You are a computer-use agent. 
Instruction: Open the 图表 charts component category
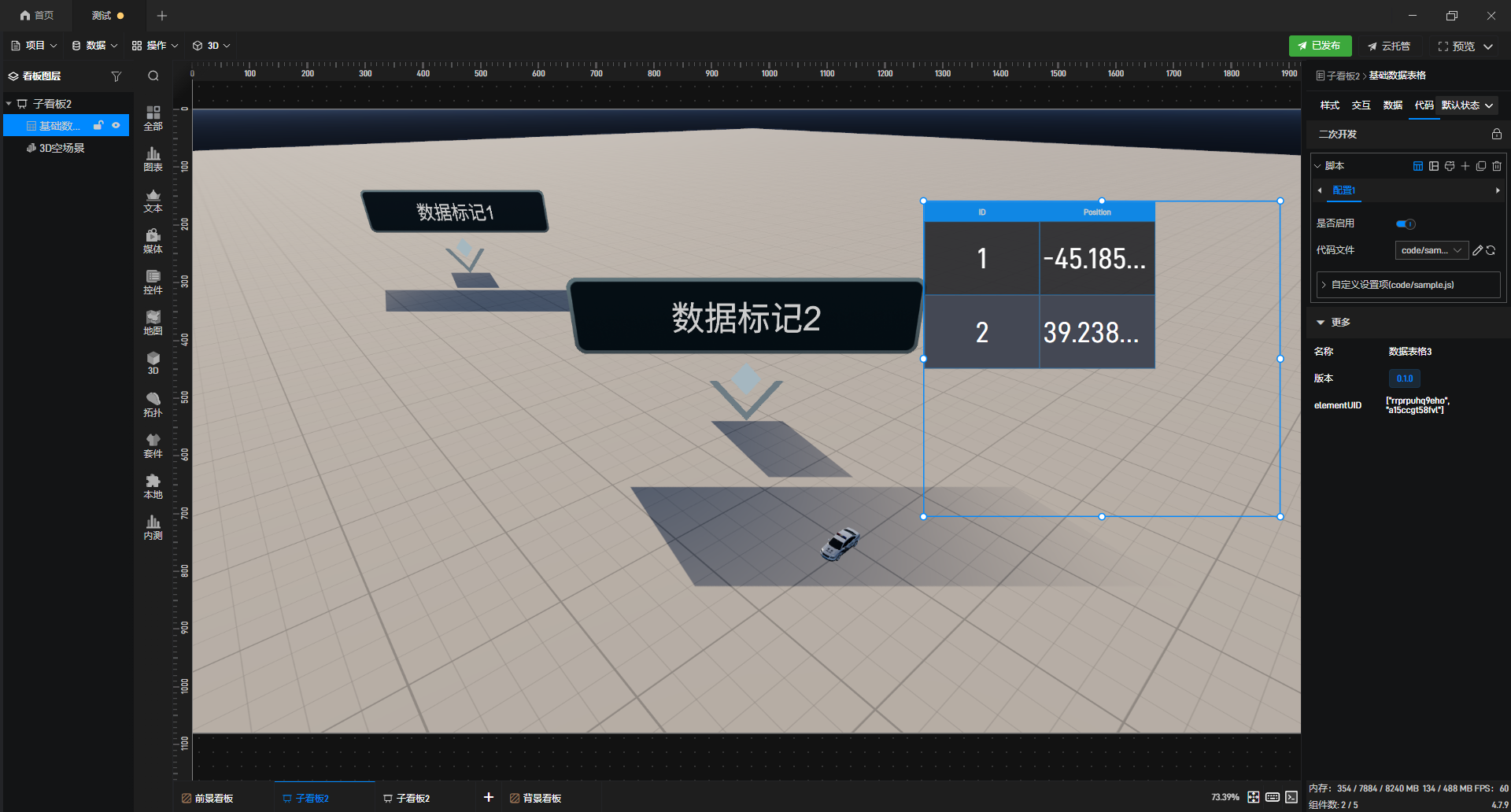pos(153,159)
